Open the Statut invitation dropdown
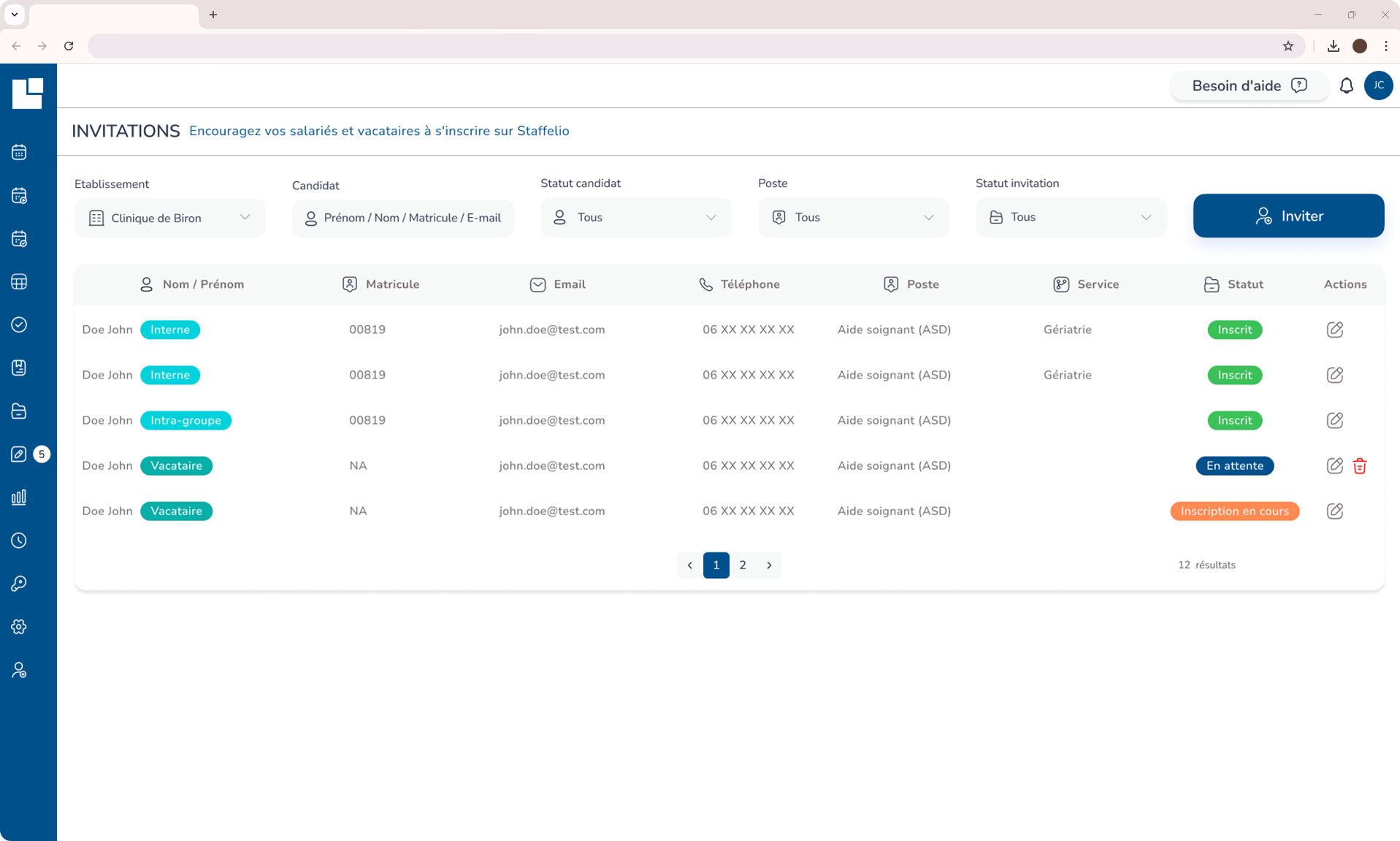Viewport: 1400px width, 841px height. pyautogui.click(x=1070, y=218)
